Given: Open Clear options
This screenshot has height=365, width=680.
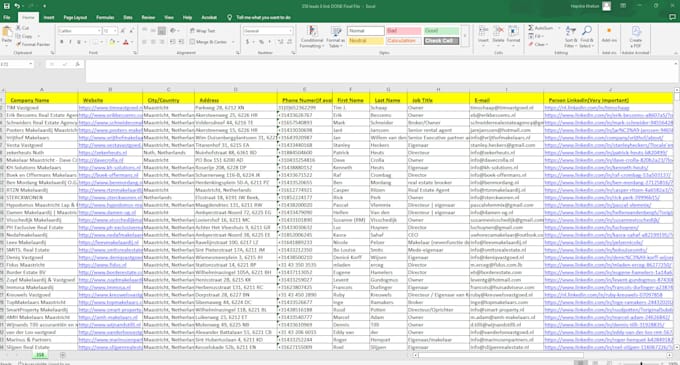Looking at the screenshot, I should pyautogui.click(x=537, y=44).
